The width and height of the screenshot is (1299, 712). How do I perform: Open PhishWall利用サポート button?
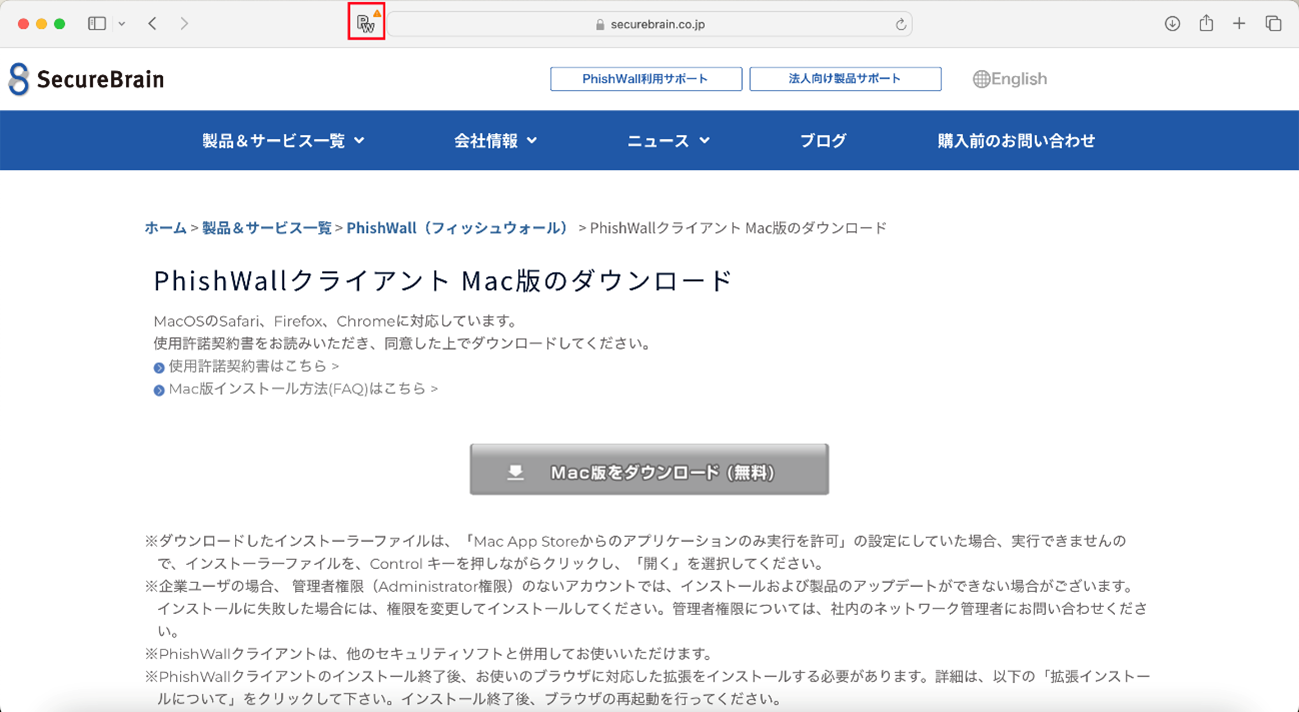coord(646,79)
